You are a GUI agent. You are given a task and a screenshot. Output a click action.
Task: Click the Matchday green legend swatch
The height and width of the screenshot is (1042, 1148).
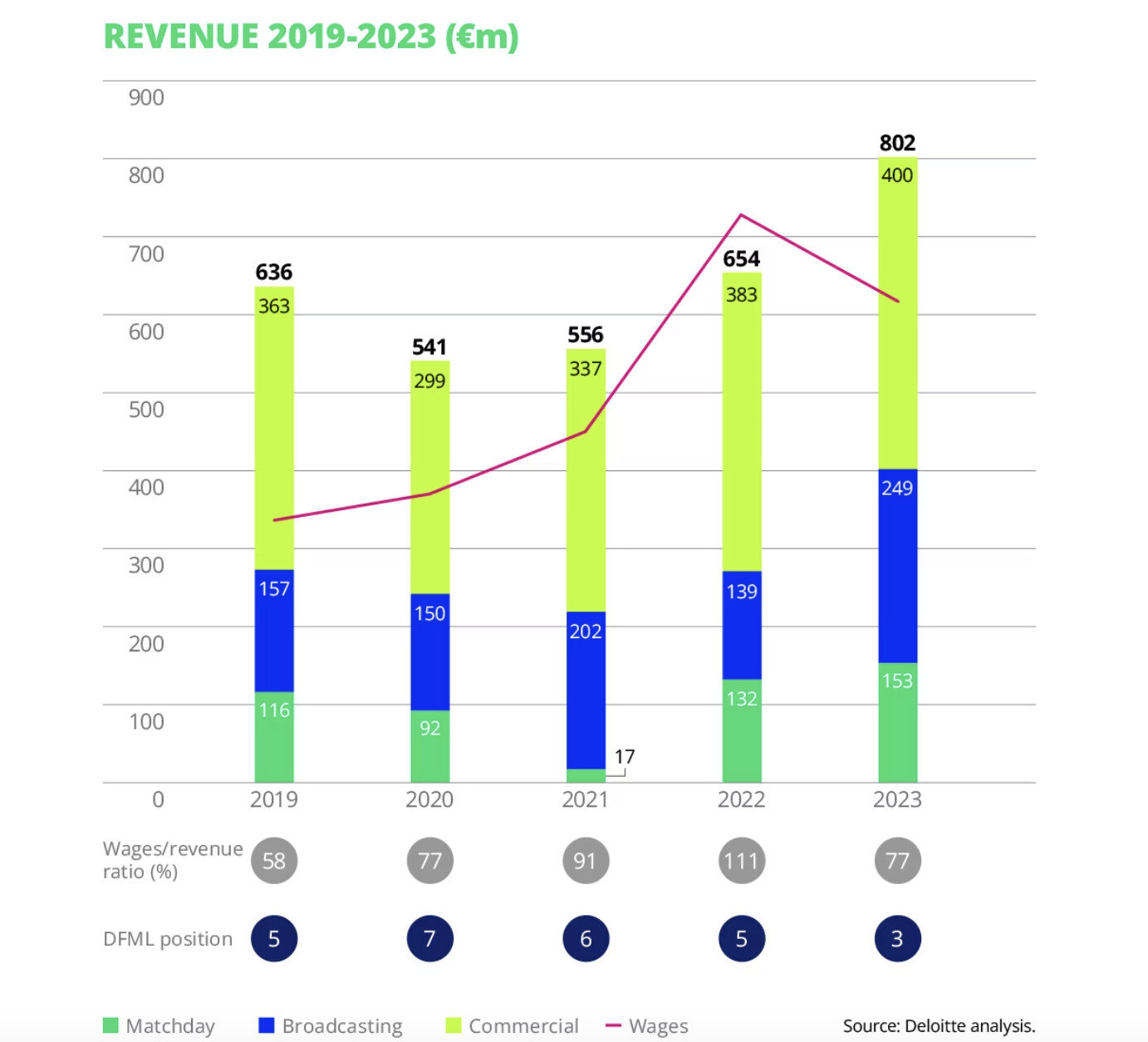110,1025
